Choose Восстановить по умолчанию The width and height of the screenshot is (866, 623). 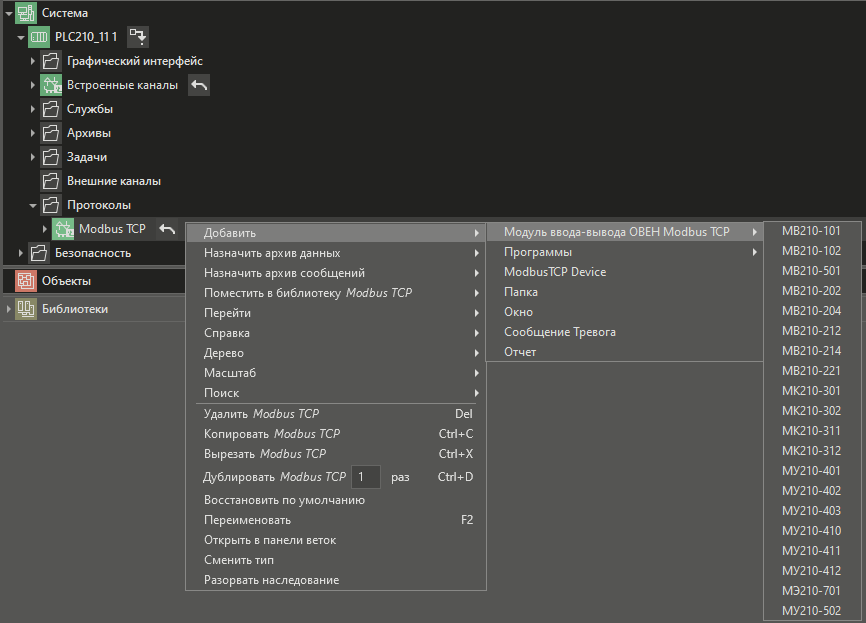[x=336, y=500]
